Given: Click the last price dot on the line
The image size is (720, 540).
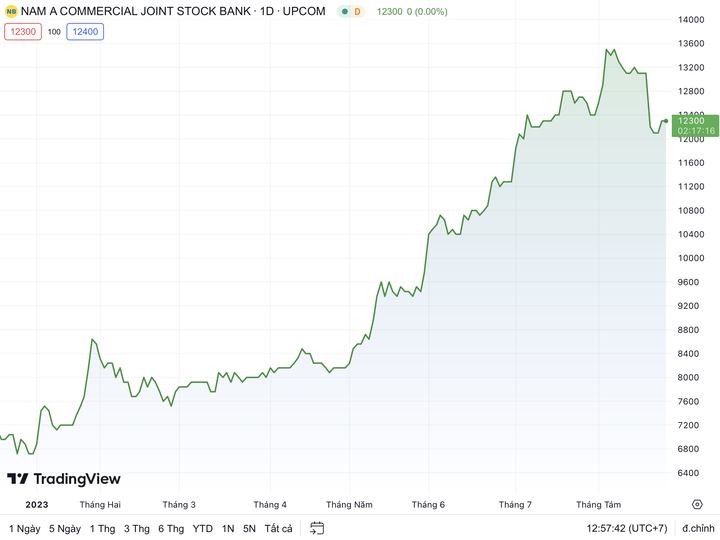Looking at the screenshot, I should [x=665, y=121].
